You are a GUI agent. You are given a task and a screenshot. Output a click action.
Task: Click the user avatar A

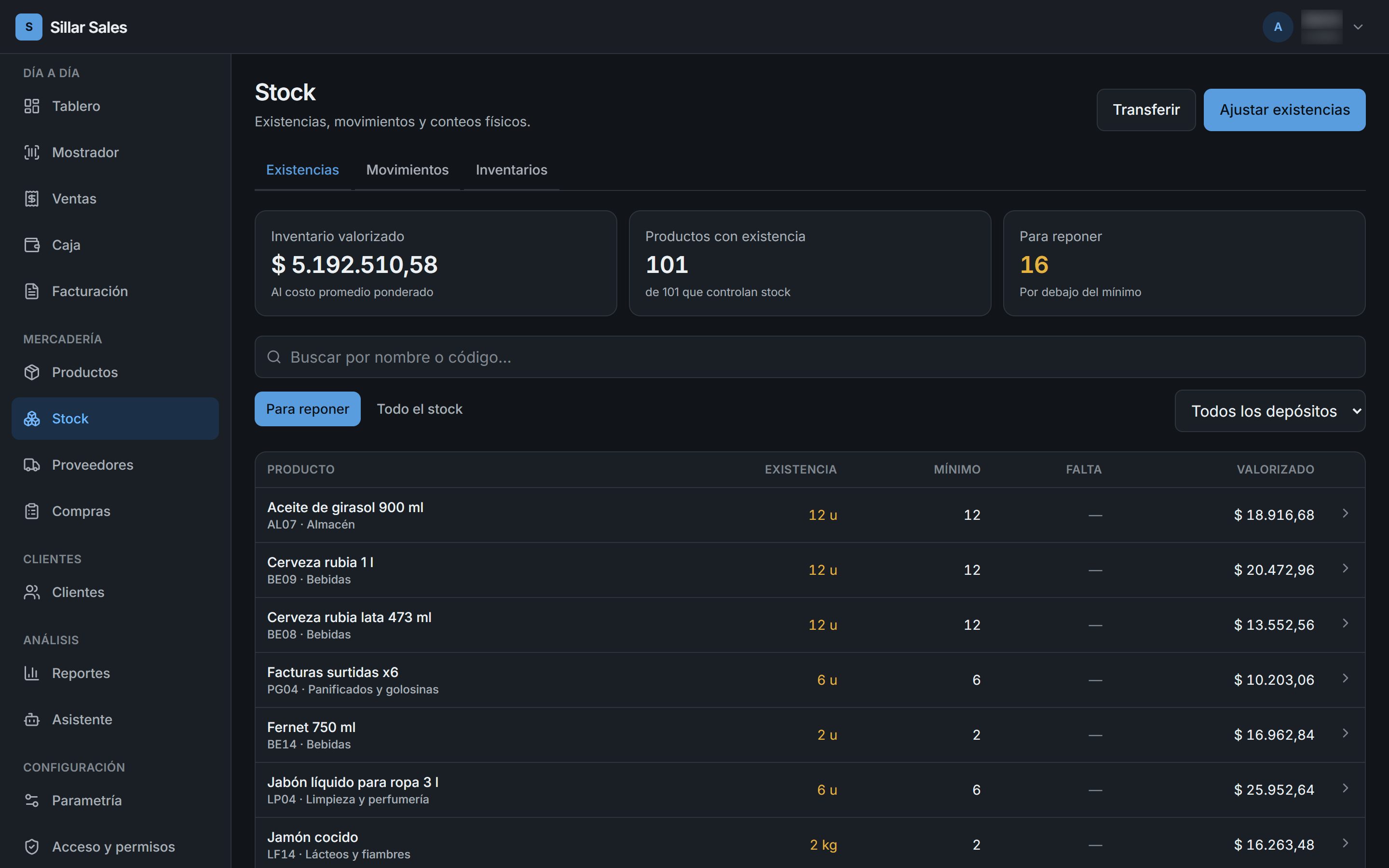pyautogui.click(x=1278, y=27)
